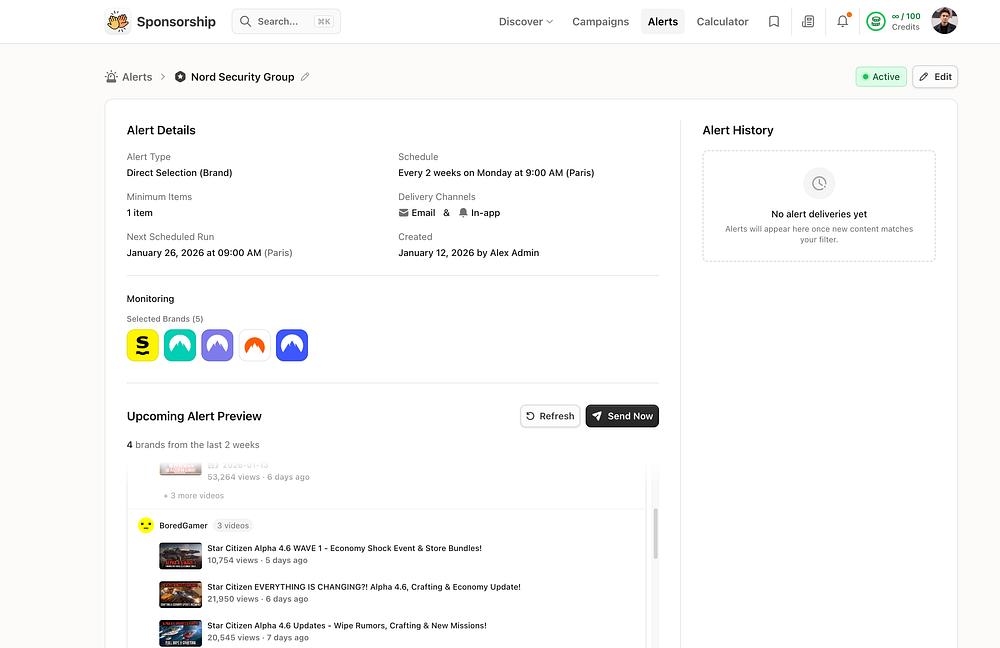Click 'Direct Selection (Brand)' alert type value

[179, 173]
